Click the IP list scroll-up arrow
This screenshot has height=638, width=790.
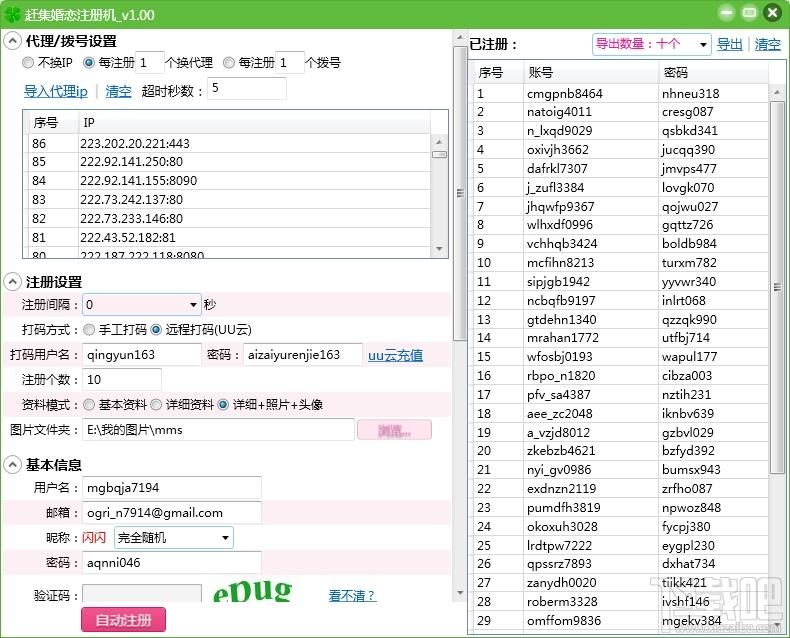(x=439, y=142)
